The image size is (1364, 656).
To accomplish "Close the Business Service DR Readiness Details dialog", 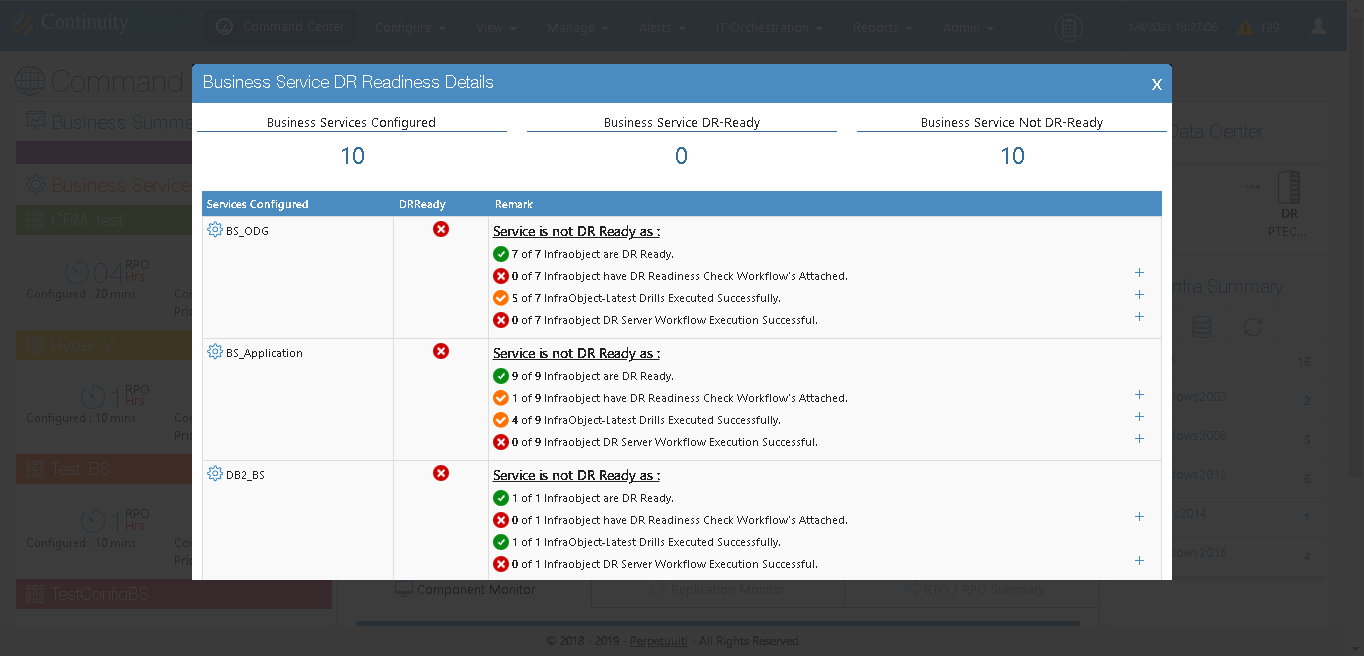I will pos(1156,84).
